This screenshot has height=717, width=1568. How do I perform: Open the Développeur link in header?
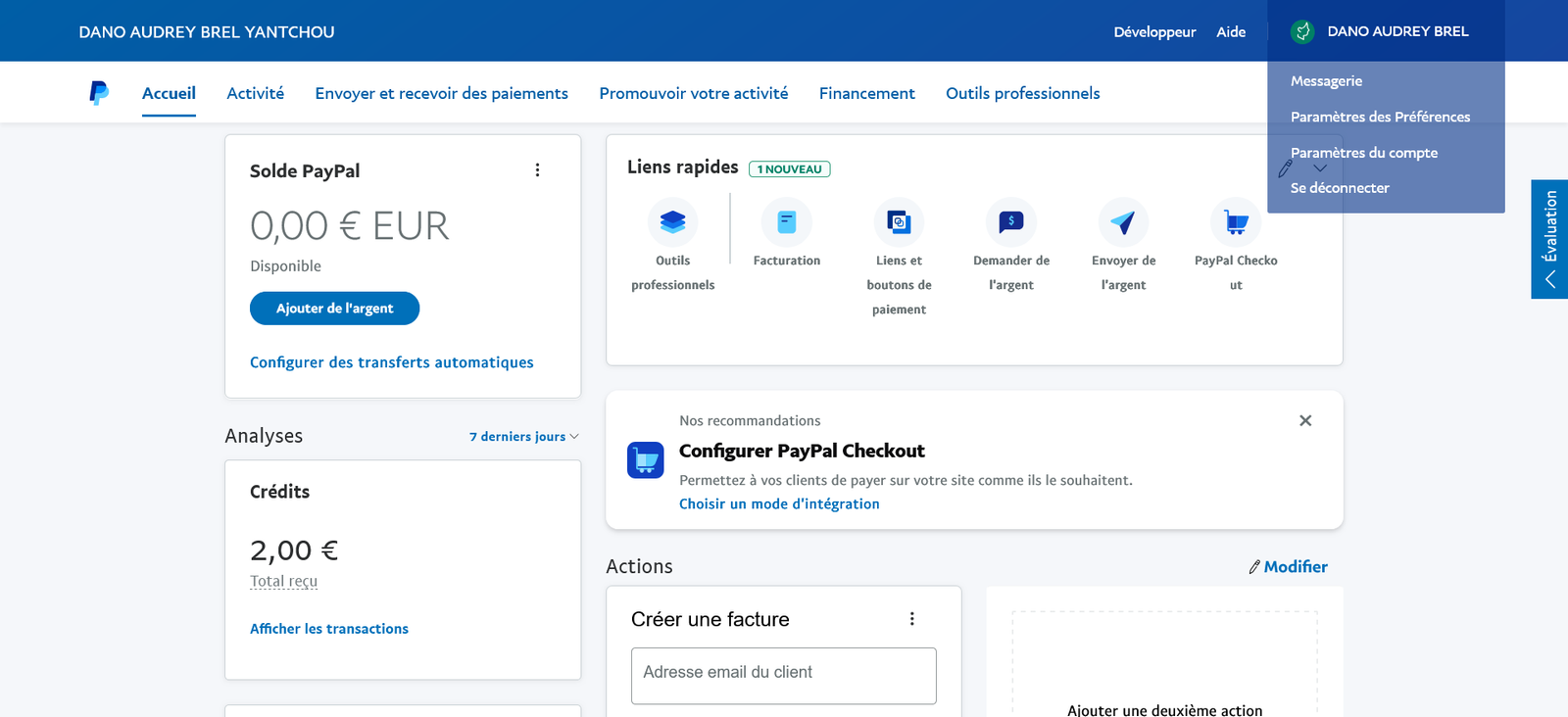point(1154,31)
